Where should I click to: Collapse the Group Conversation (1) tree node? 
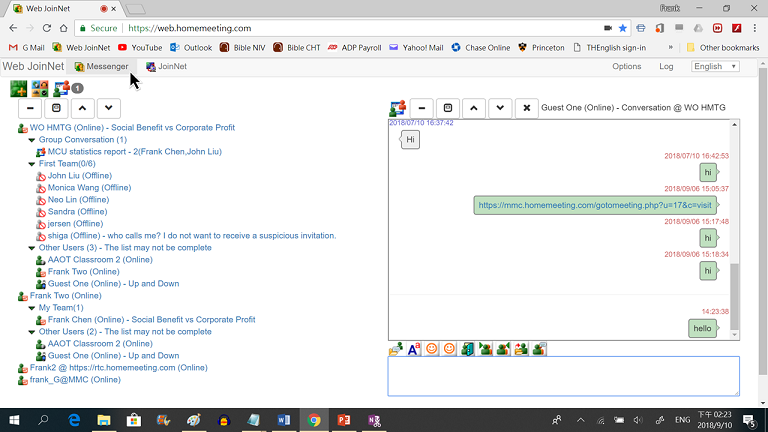[32, 140]
